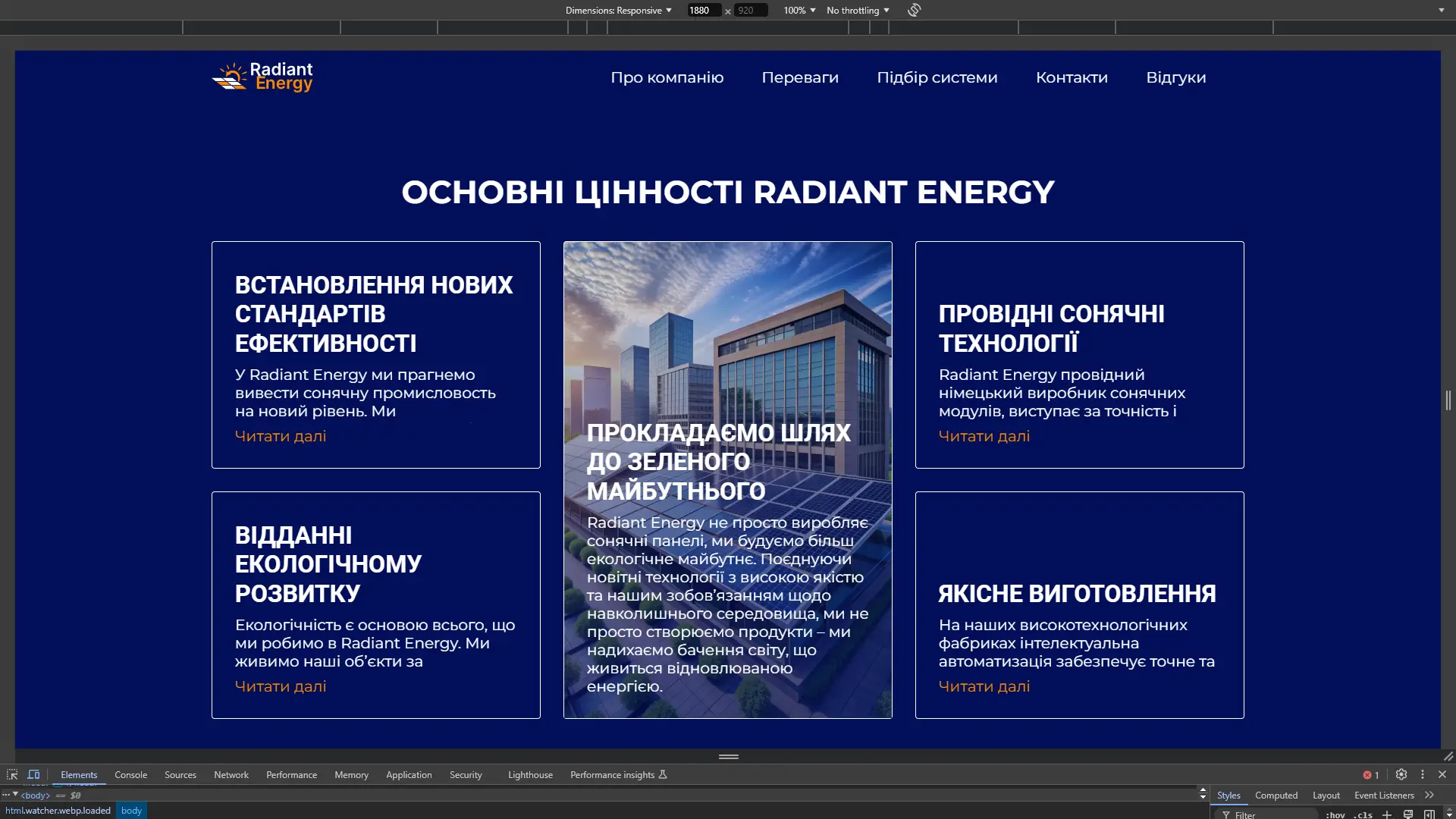Open the Про компанію nav link
The image size is (1456, 819).
[667, 77]
